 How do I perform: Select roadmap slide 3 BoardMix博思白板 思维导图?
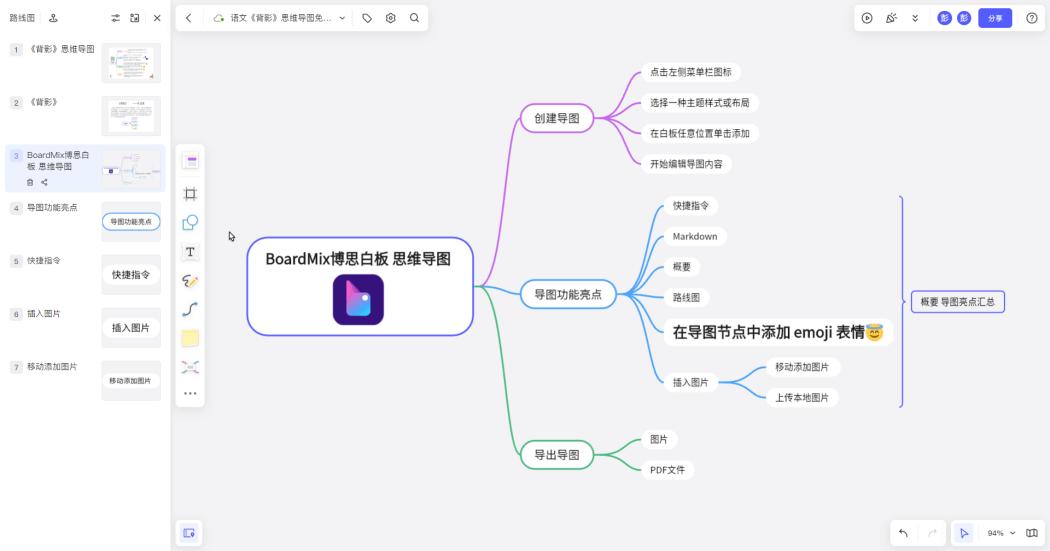(x=85, y=169)
